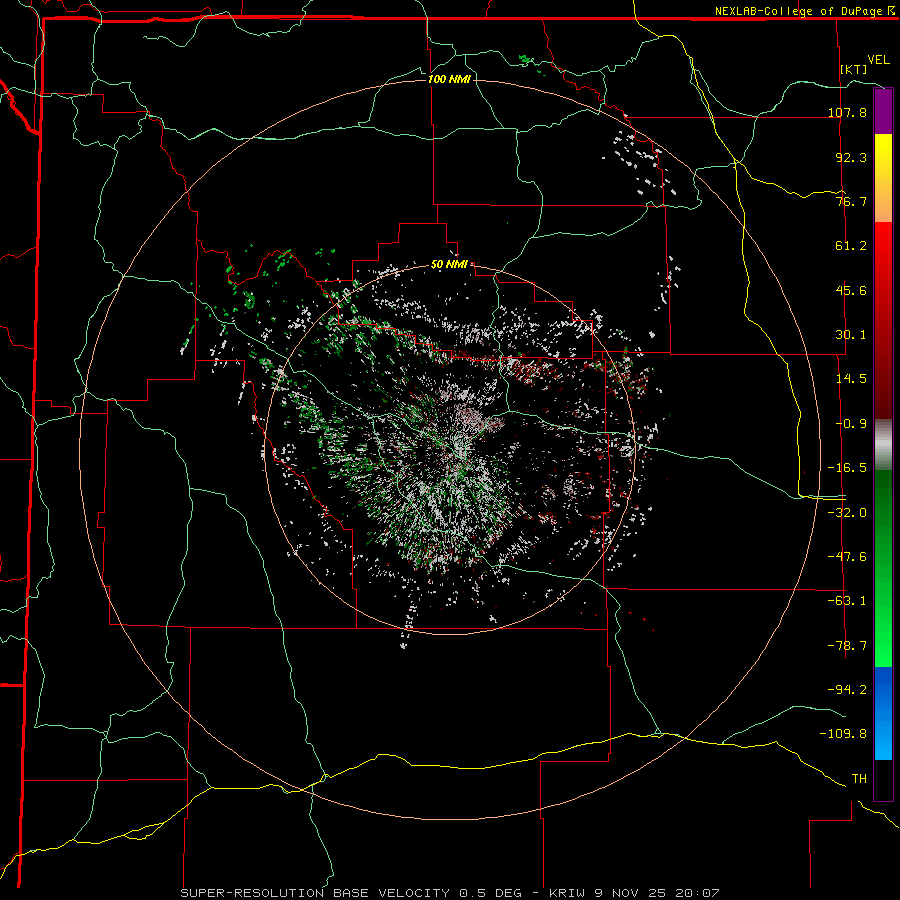
Task: Click the 45.6 velocity scale value
Action: click(x=851, y=290)
